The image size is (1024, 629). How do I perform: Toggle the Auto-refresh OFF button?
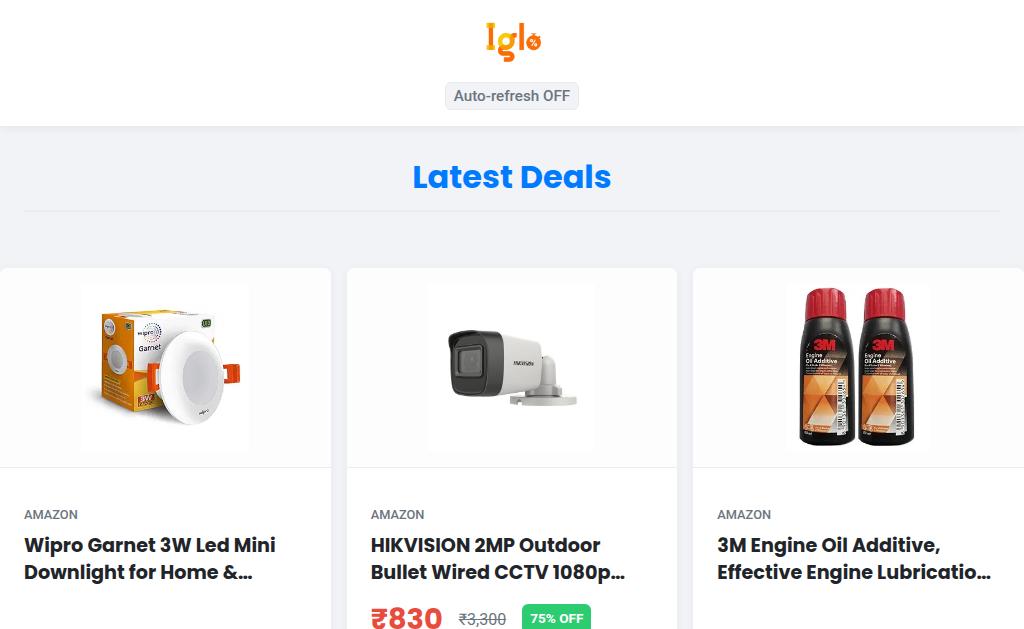click(511, 96)
